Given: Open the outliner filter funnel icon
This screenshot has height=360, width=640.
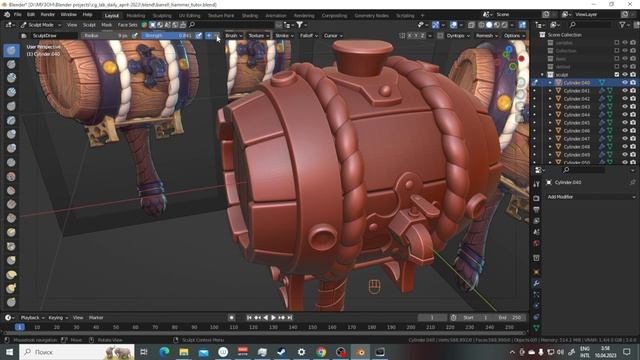Looking at the screenshot, I should (x=622, y=25).
